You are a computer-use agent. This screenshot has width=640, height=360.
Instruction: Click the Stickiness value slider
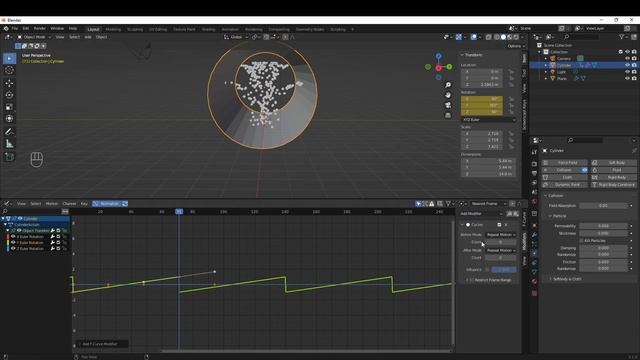603,233
